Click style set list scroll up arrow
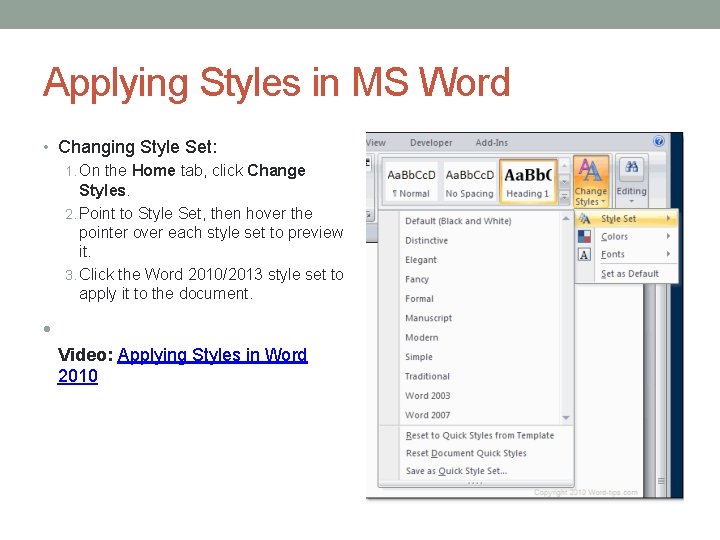This screenshot has height=540, width=720. (x=566, y=219)
